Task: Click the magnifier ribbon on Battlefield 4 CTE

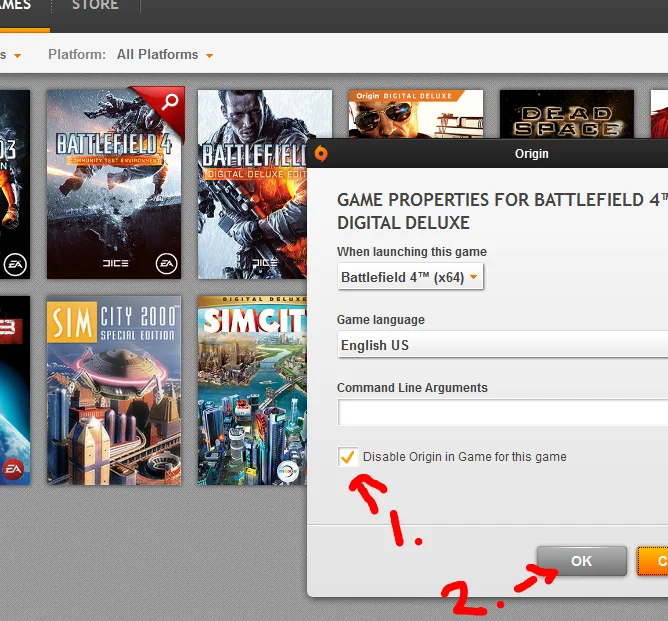Action: [x=170, y=102]
